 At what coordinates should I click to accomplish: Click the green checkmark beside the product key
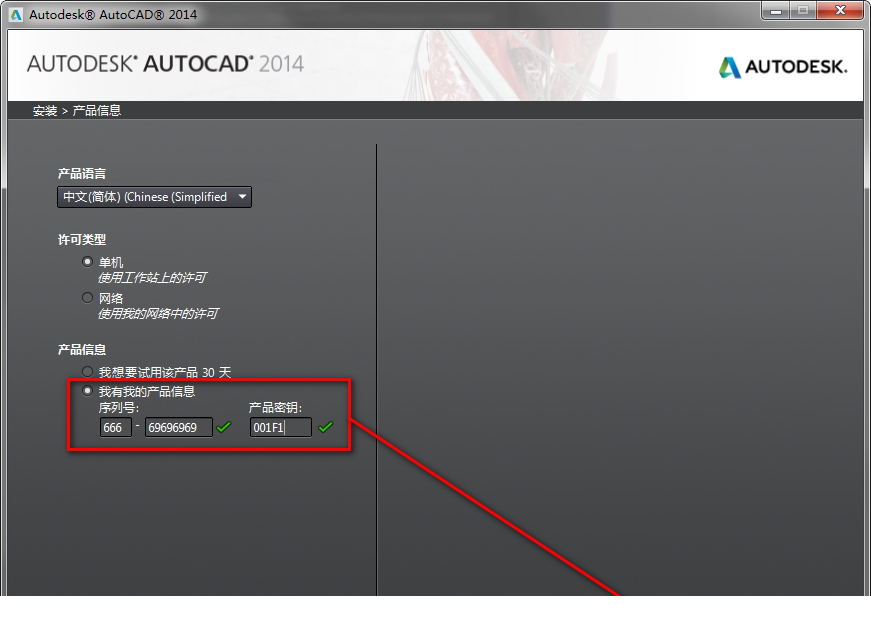coord(326,427)
